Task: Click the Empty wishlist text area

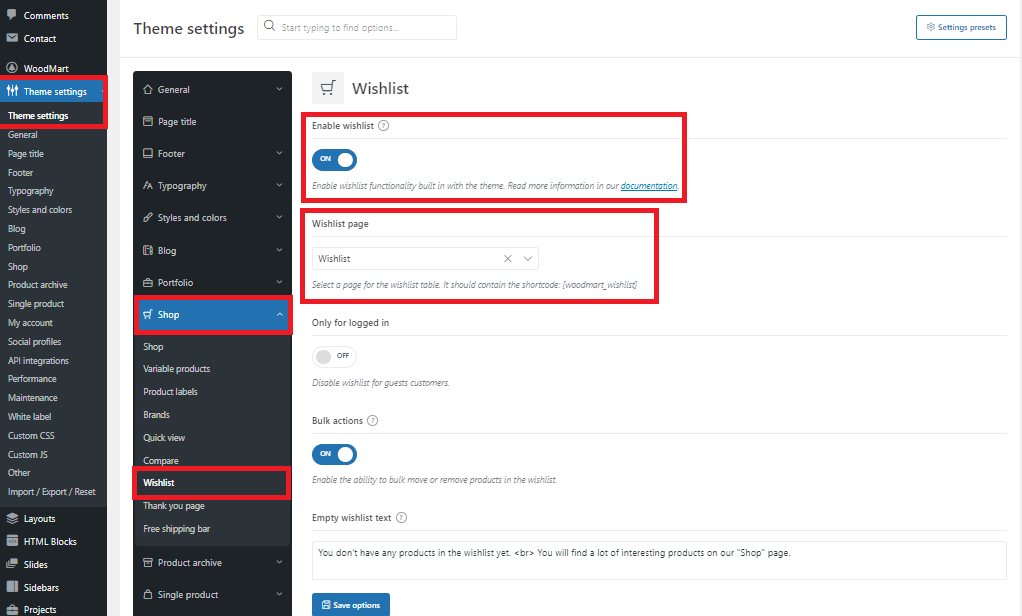Action: point(660,560)
